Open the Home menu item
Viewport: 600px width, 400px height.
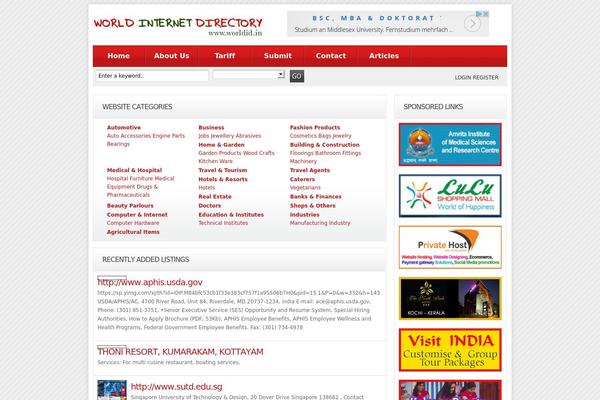pos(118,56)
